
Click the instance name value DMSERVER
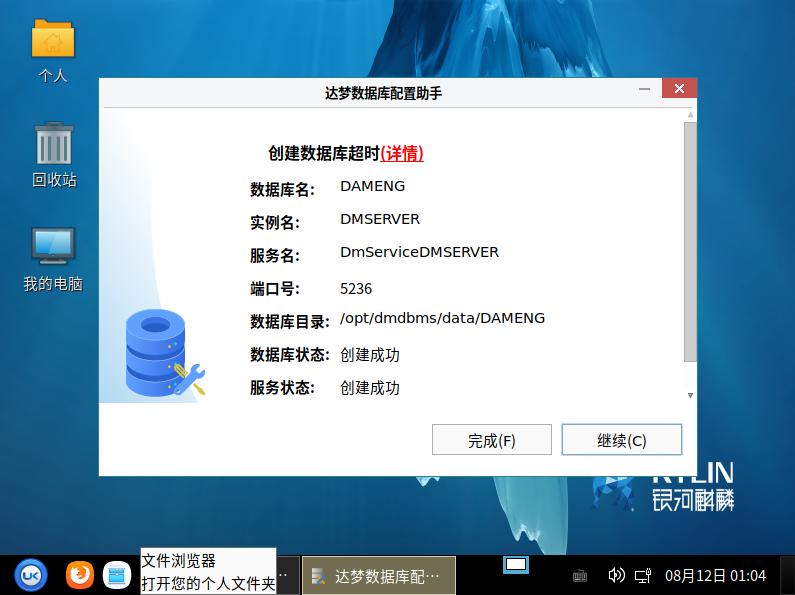coord(380,219)
